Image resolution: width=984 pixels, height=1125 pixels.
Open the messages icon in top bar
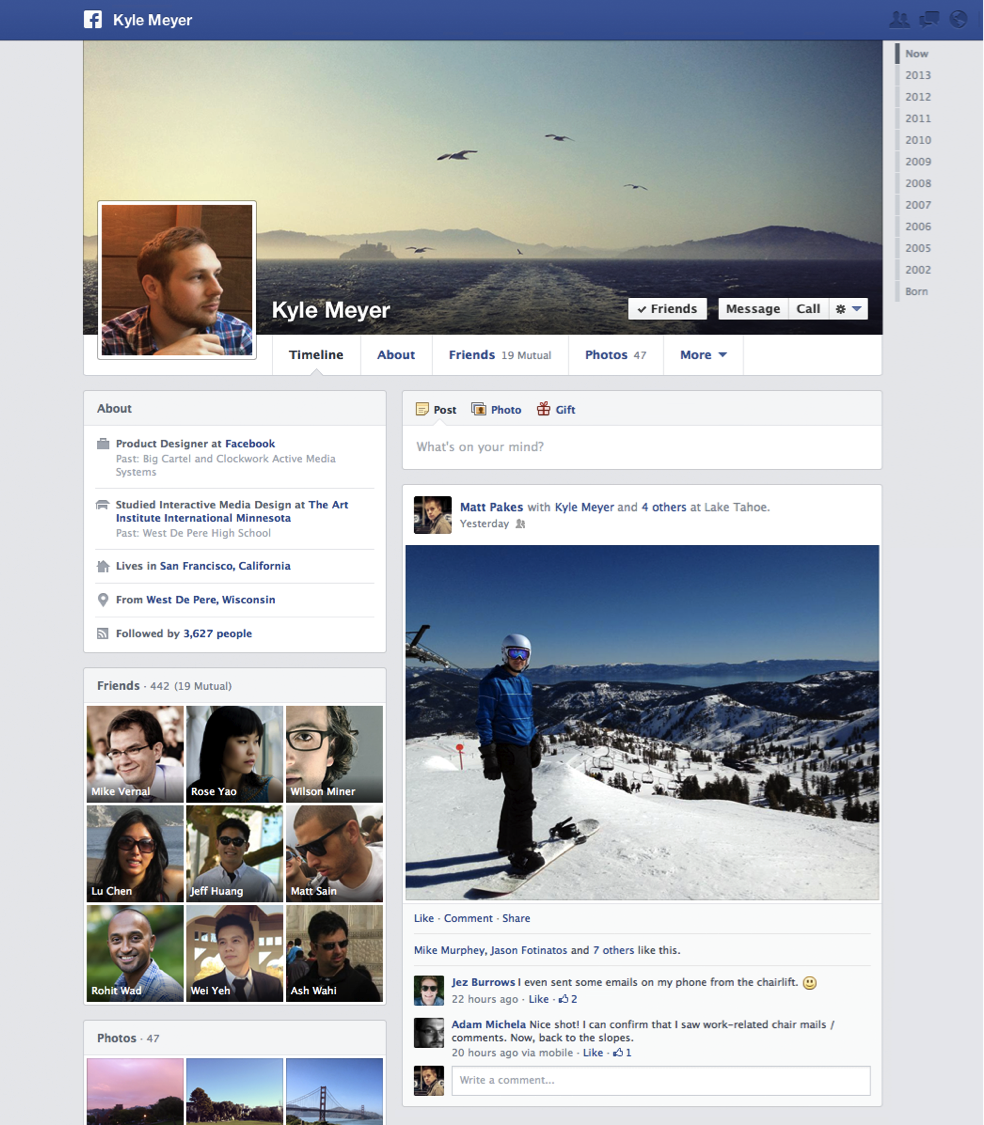coord(929,19)
